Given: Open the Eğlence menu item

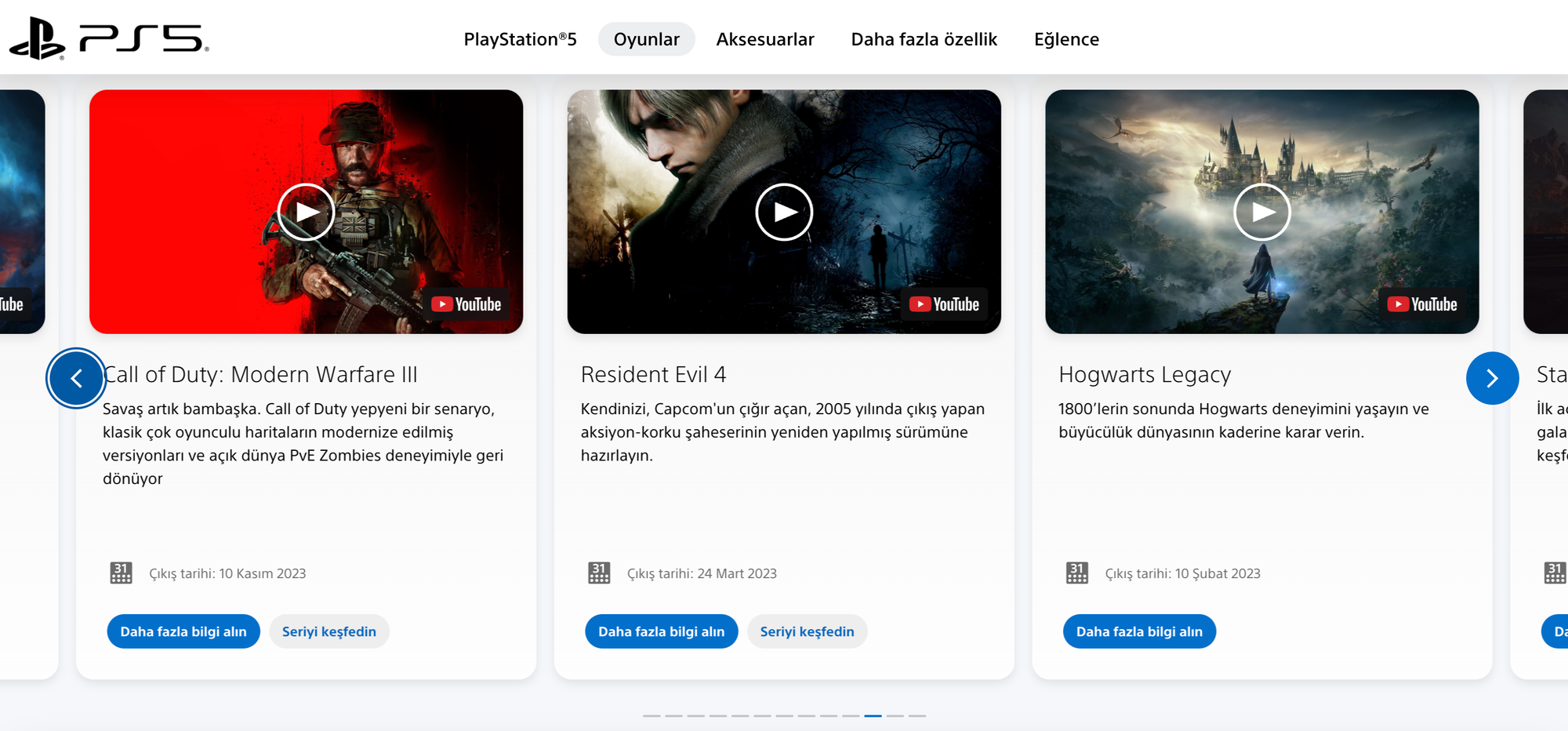Looking at the screenshot, I should pos(1066,39).
